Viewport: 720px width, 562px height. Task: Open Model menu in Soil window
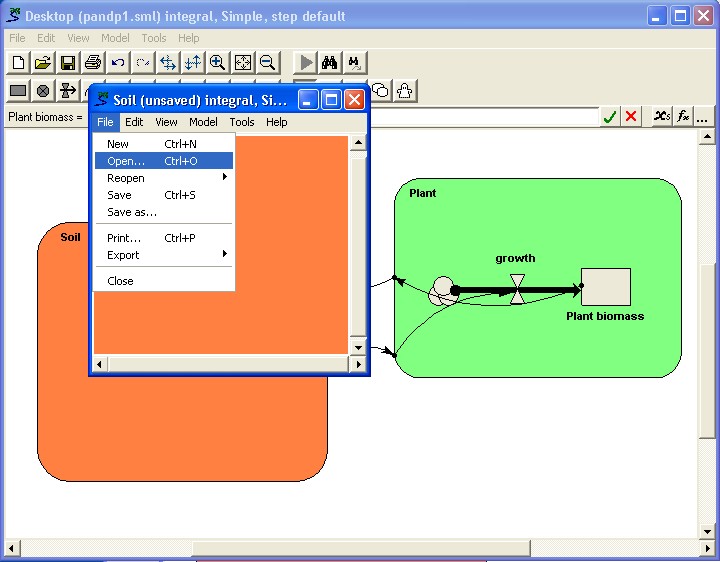pos(203,122)
